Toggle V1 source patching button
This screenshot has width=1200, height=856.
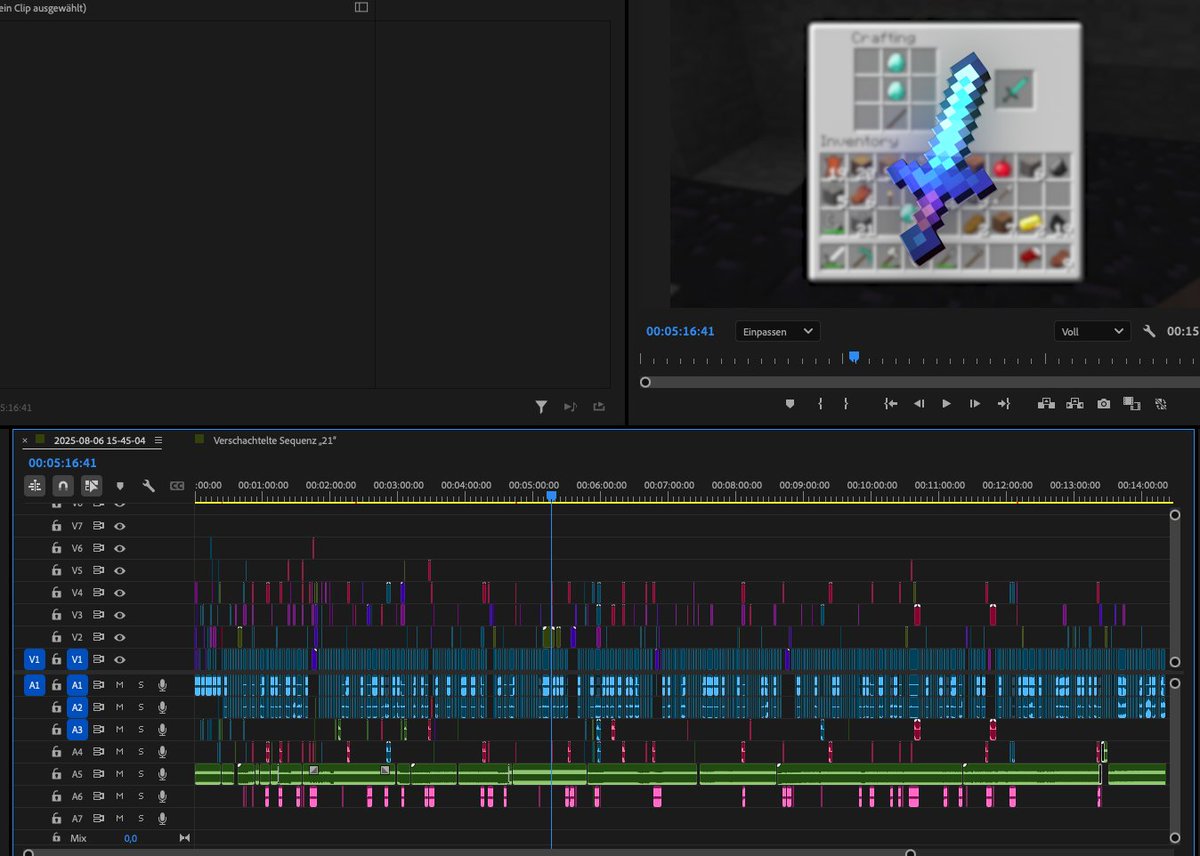coord(35,659)
